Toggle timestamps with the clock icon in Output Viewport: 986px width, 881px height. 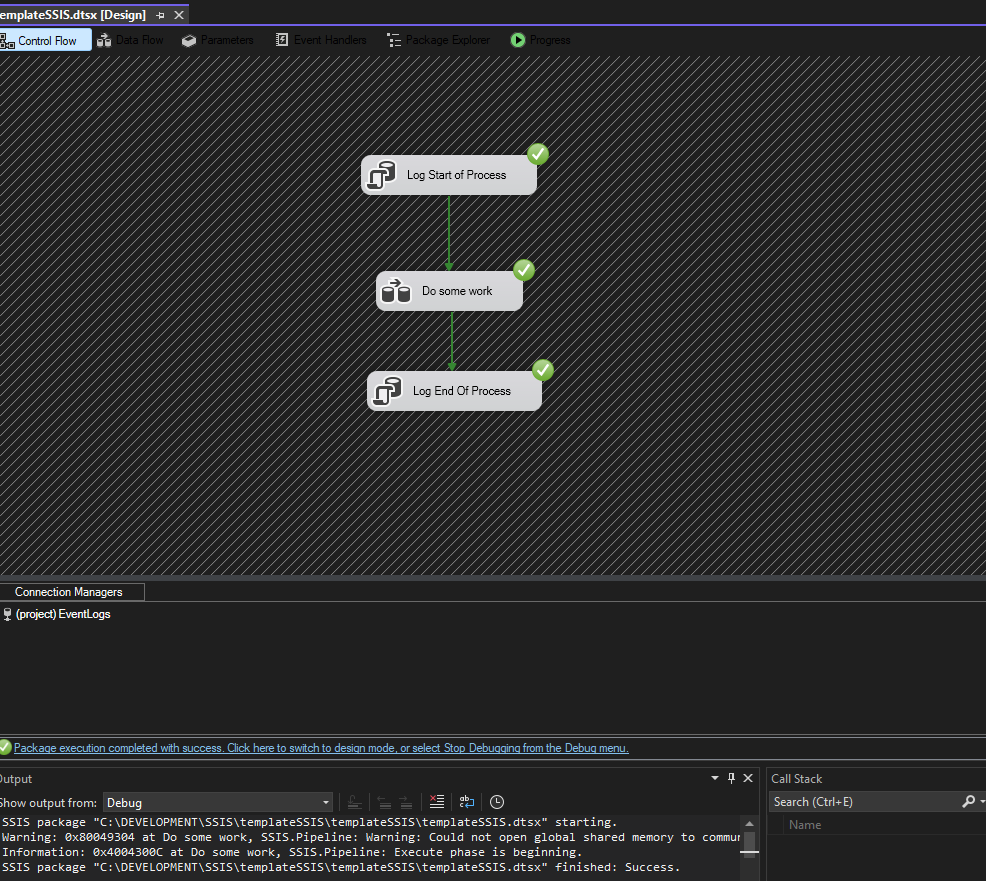point(497,802)
